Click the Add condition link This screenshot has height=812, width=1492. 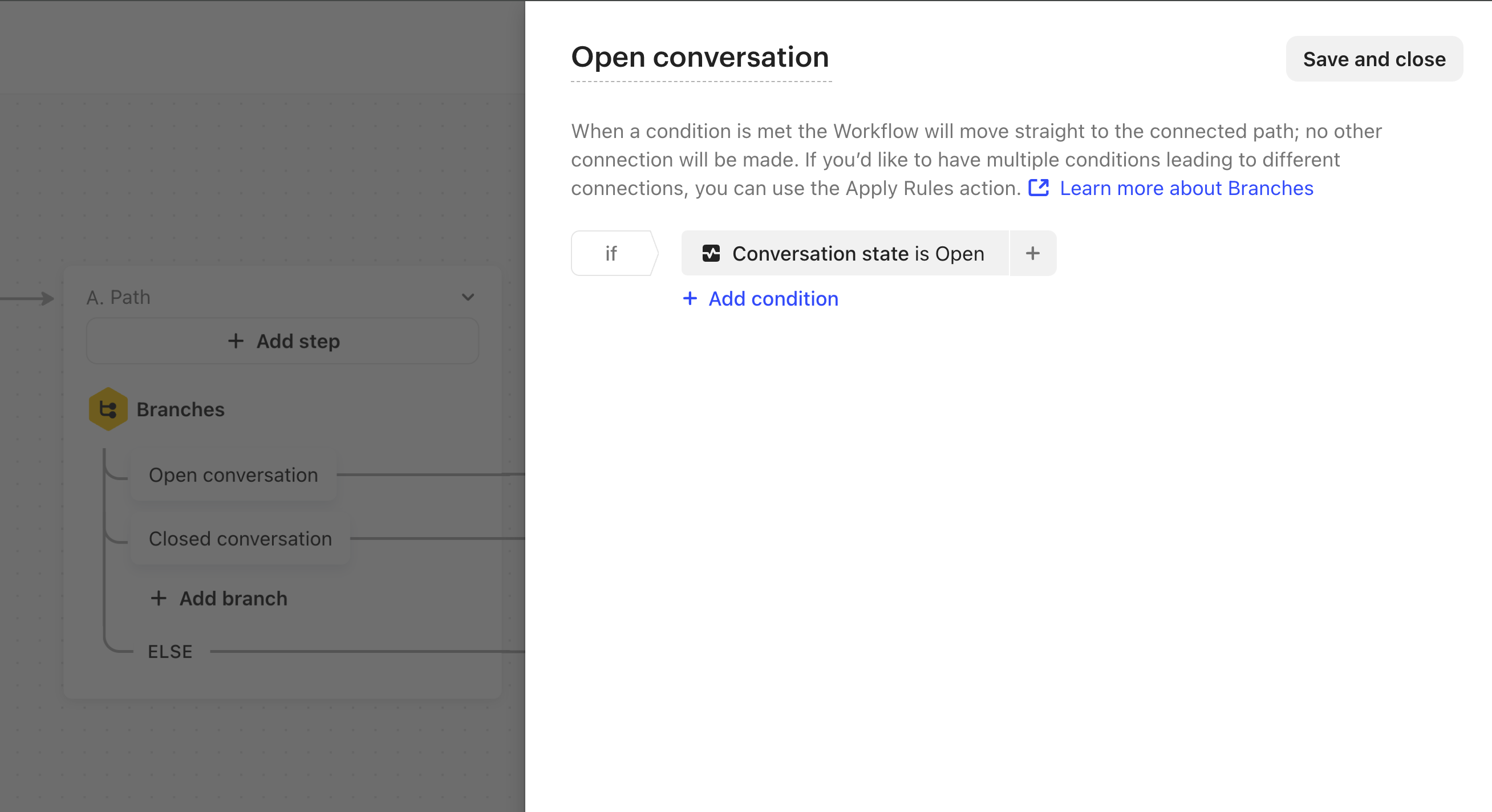tap(773, 298)
